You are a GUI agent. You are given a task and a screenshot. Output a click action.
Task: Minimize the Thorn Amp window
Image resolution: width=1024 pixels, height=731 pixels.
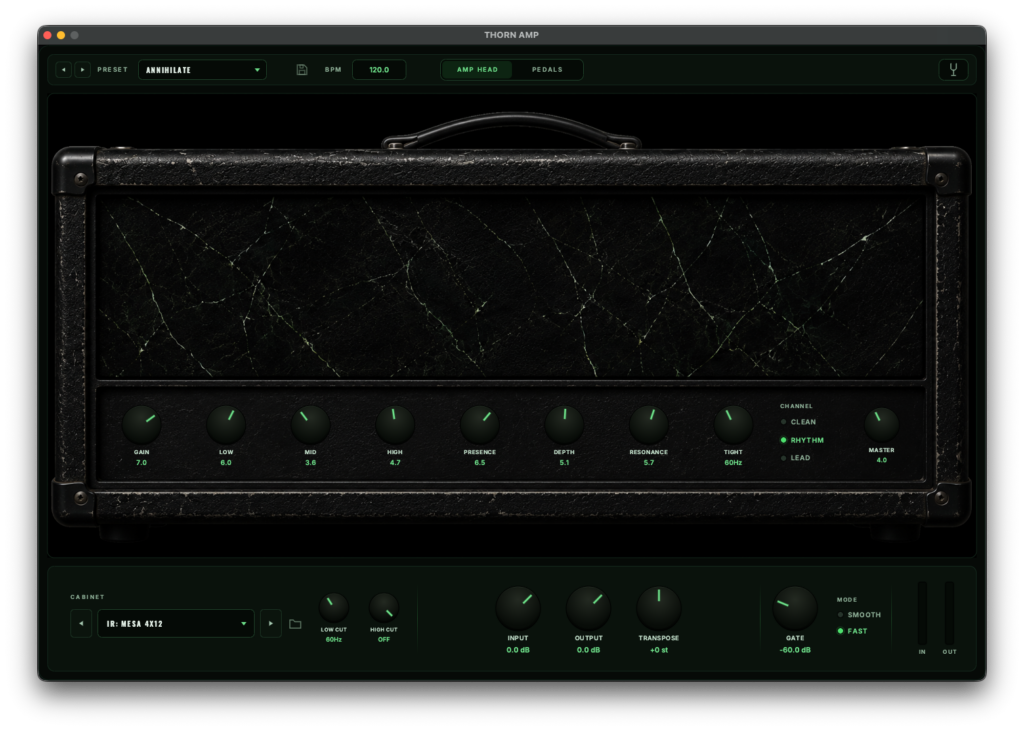(61, 35)
